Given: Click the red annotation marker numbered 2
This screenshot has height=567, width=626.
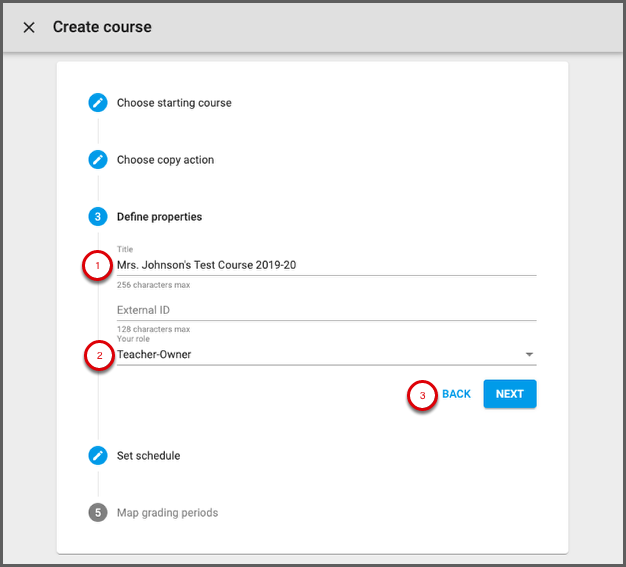Looking at the screenshot, I should coord(98,355).
